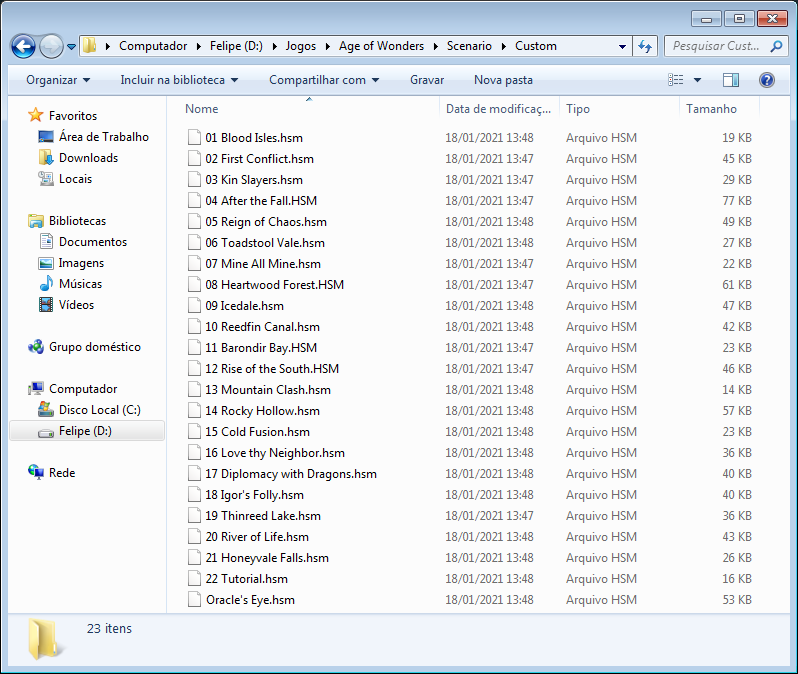Select the Jogos breadcrumb
The width and height of the screenshot is (798, 674).
[300, 46]
